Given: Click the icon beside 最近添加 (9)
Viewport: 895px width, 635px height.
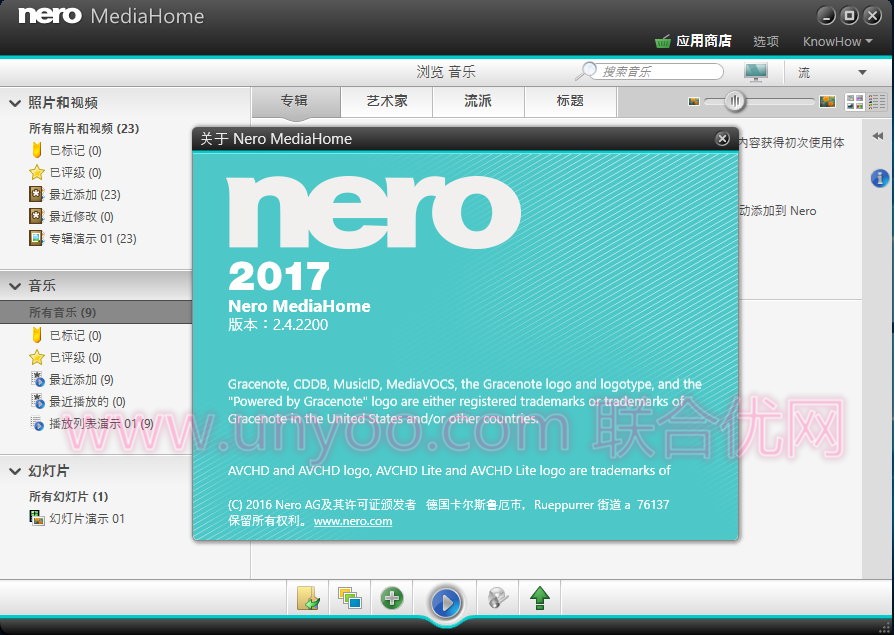Looking at the screenshot, I should (37, 379).
